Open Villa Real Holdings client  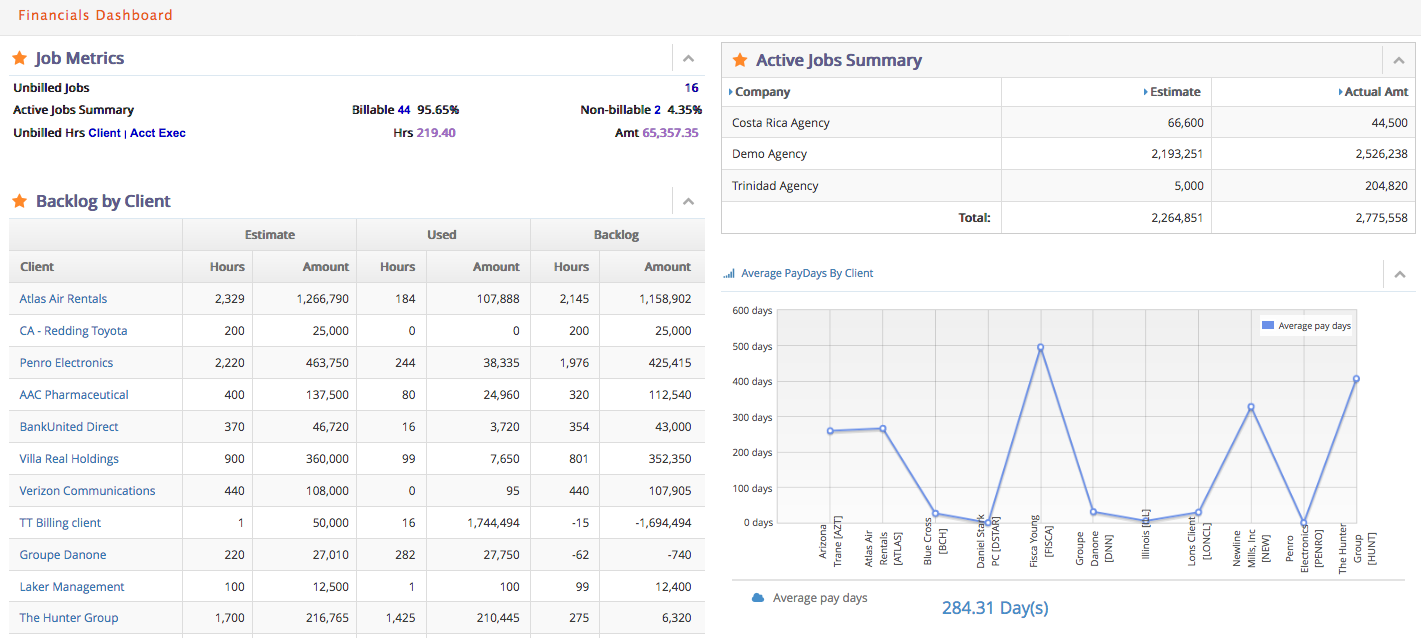pyautogui.click(x=69, y=459)
